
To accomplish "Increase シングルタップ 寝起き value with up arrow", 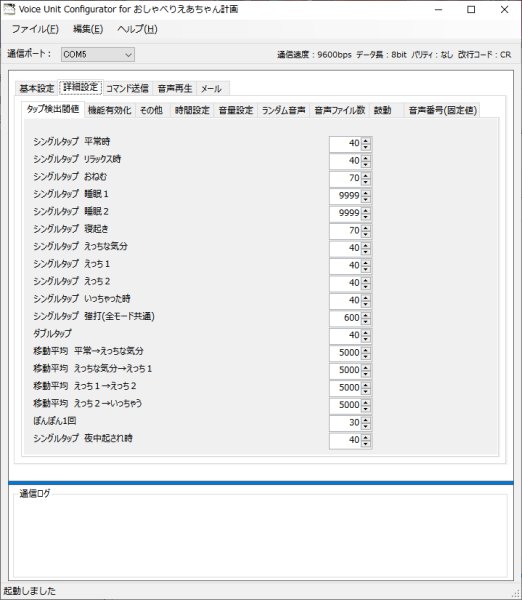I will click(366, 228).
